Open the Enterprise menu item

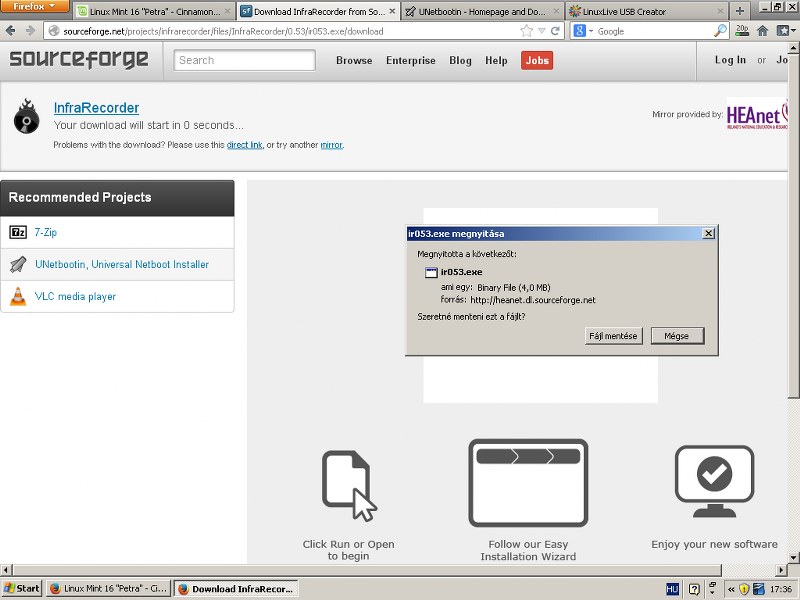point(411,60)
